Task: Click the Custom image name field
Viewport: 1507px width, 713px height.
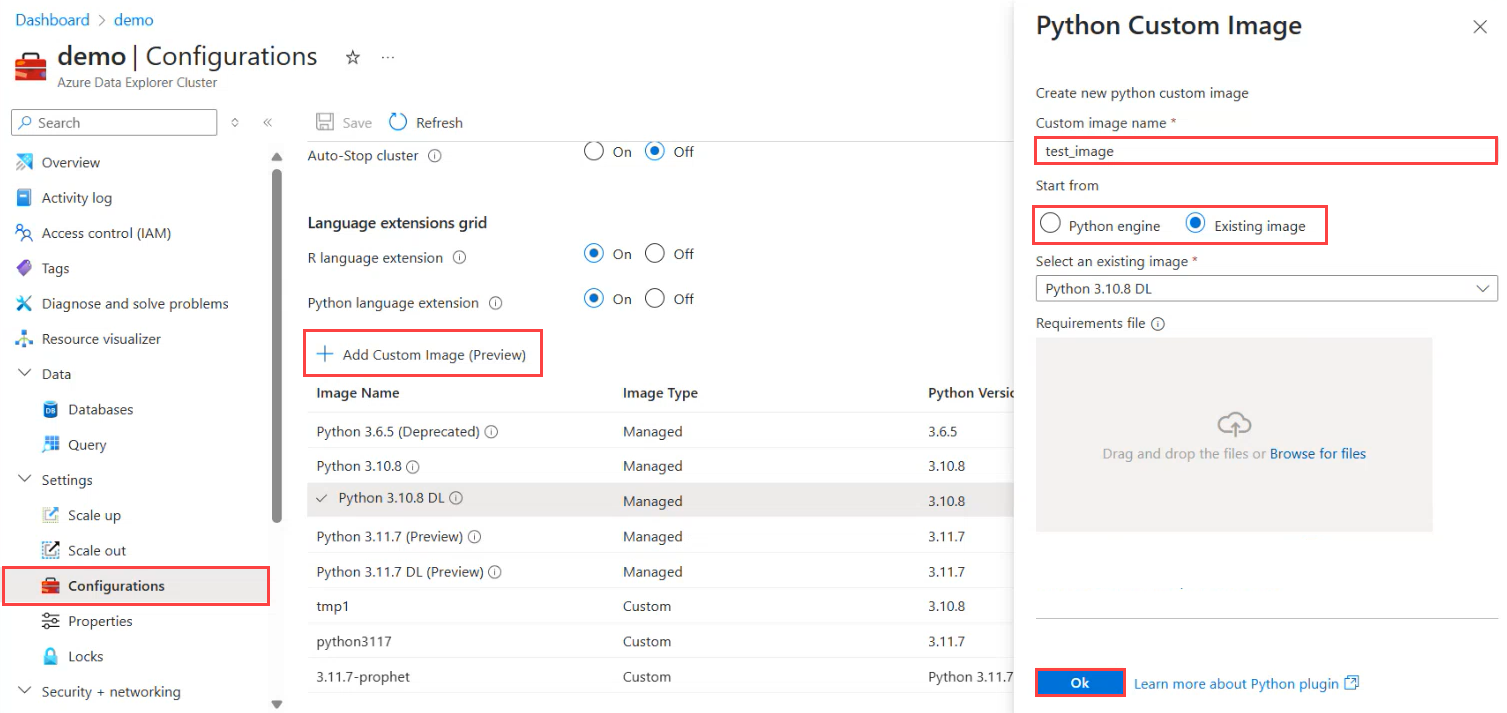Action: point(1264,150)
